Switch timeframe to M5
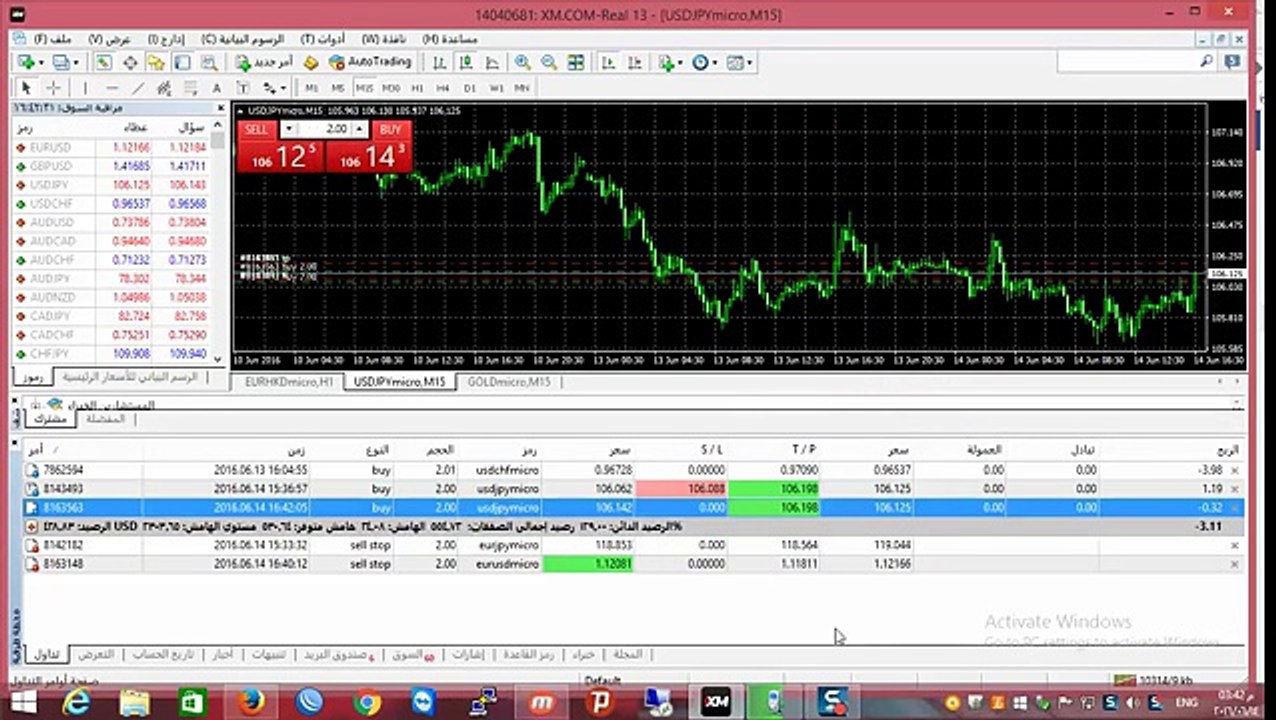The width and height of the screenshot is (1276, 720). (x=337, y=88)
